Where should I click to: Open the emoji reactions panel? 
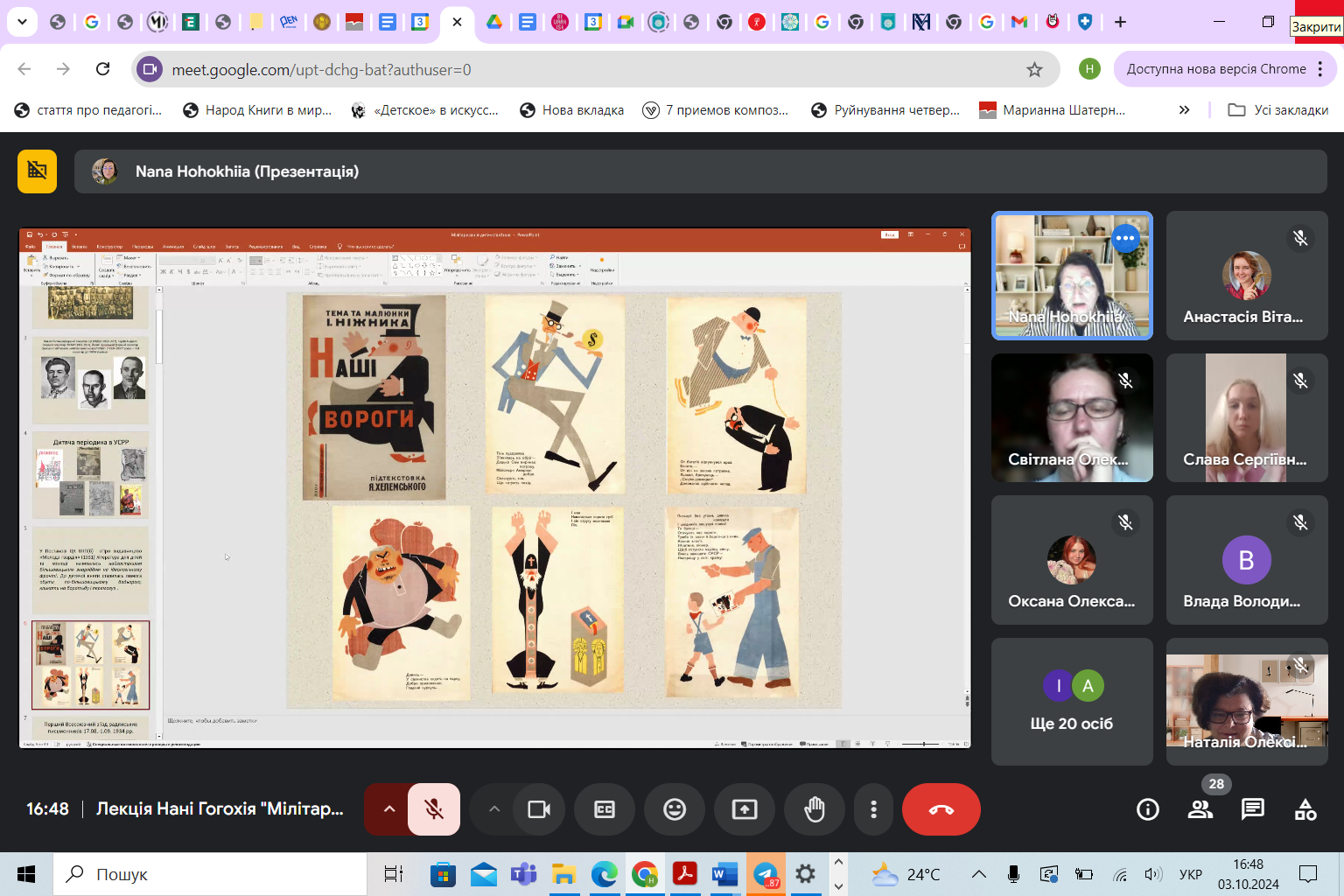point(675,809)
